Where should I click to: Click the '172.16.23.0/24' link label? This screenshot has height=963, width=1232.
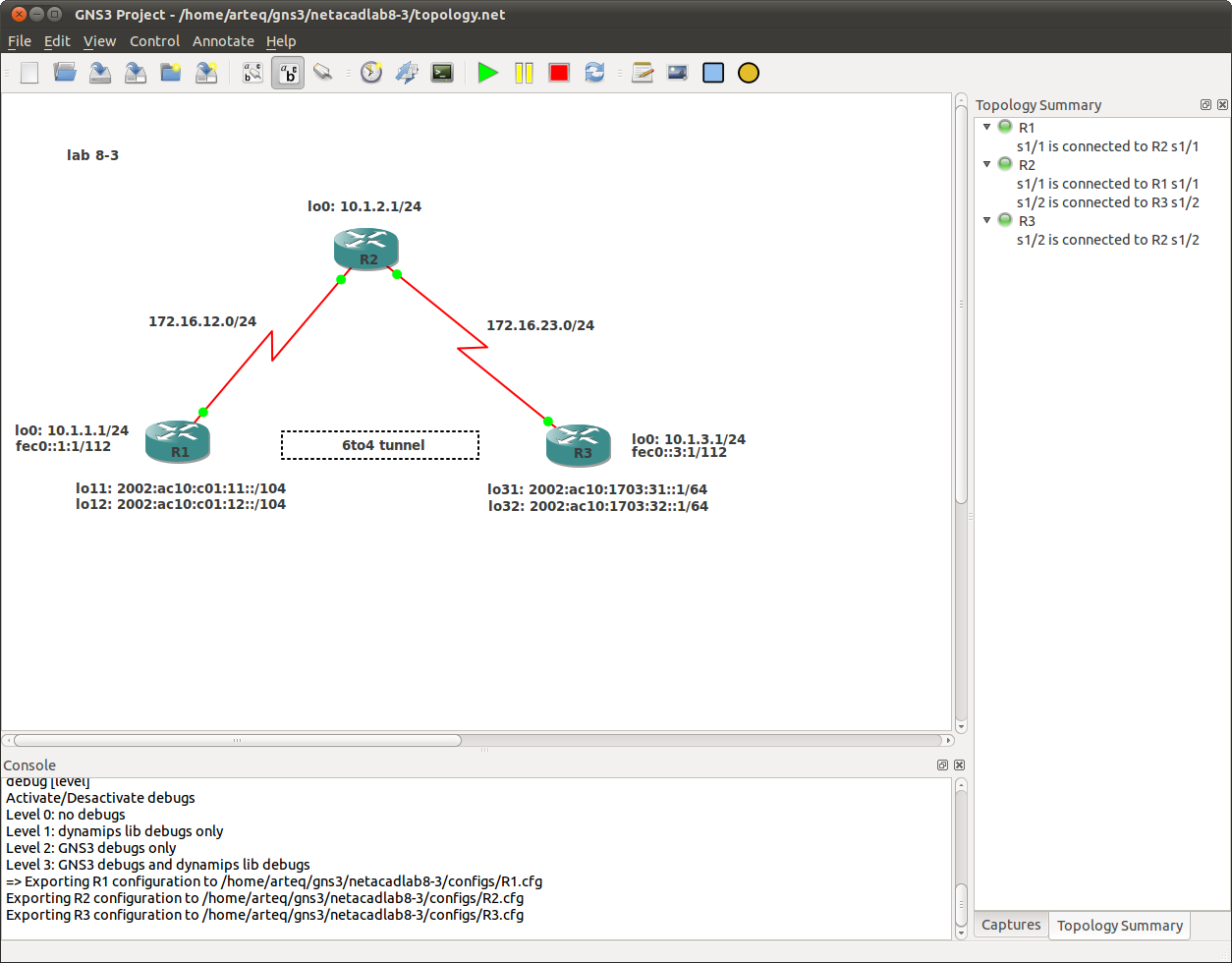pos(540,325)
